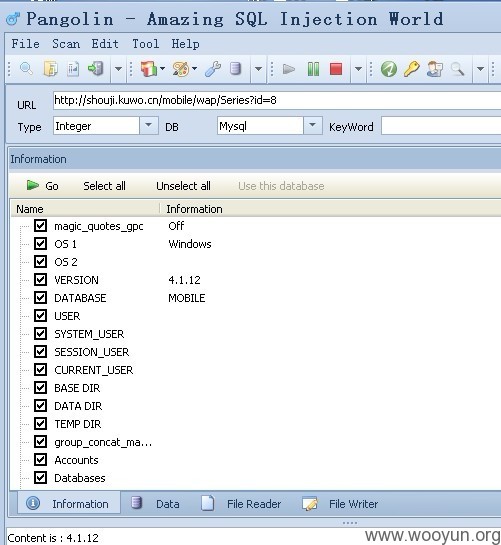The width and height of the screenshot is (501, 545).
Task: Open the DB dropdown showing Mysql
Action: tap(313, 125)
